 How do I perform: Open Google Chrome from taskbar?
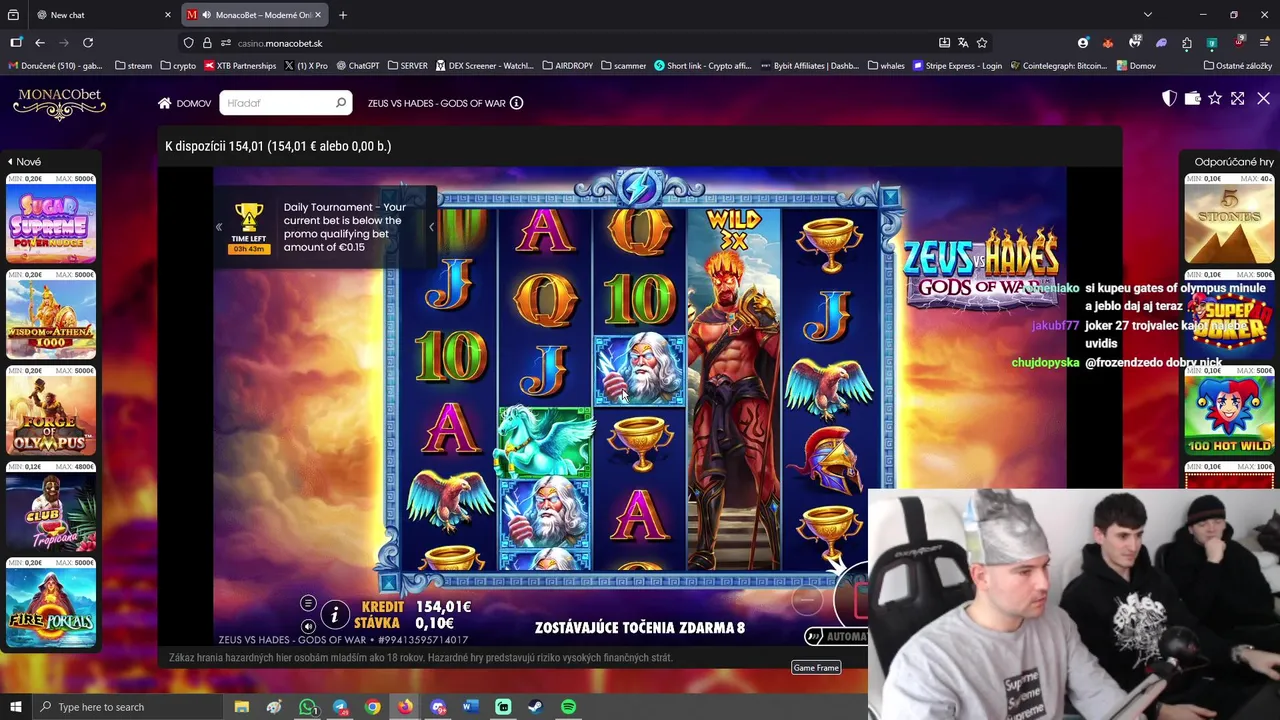pos(373,707)
